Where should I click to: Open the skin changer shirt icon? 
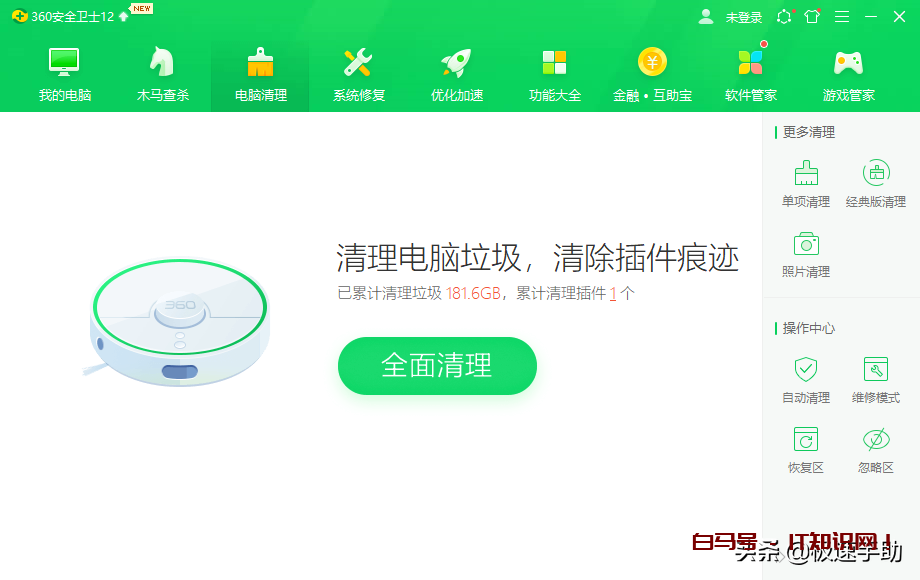[812, 16]
